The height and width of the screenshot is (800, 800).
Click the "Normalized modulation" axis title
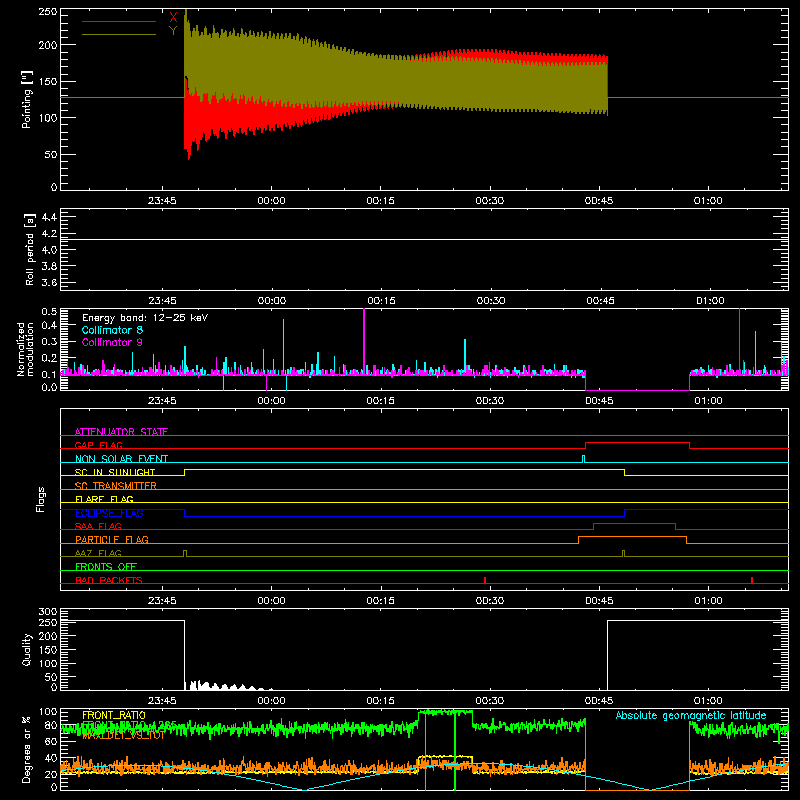coord(25,349)
